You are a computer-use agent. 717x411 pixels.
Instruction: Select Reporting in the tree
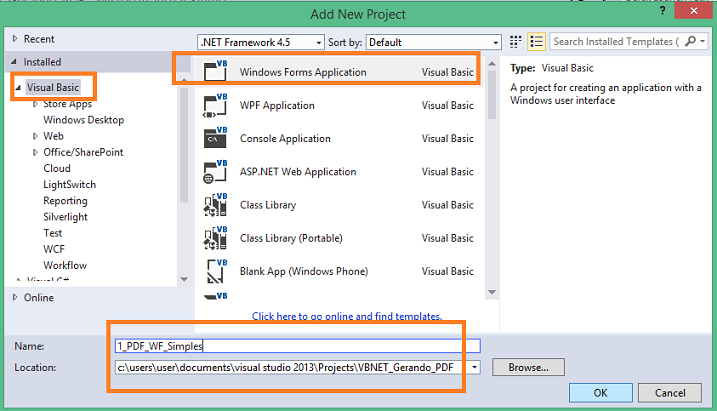[x=65, y=201]
